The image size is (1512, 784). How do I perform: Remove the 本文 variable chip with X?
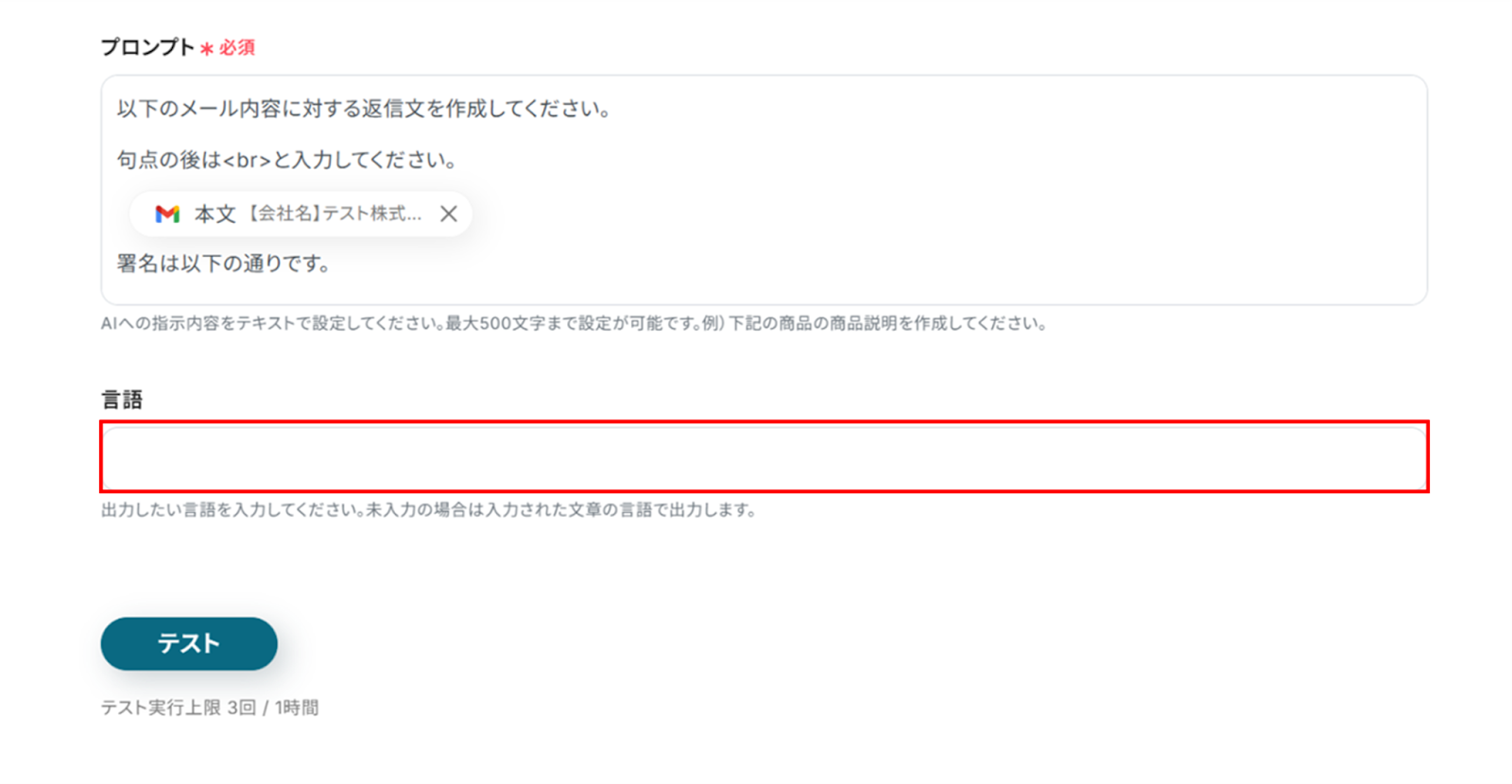[x=449, y=214]
